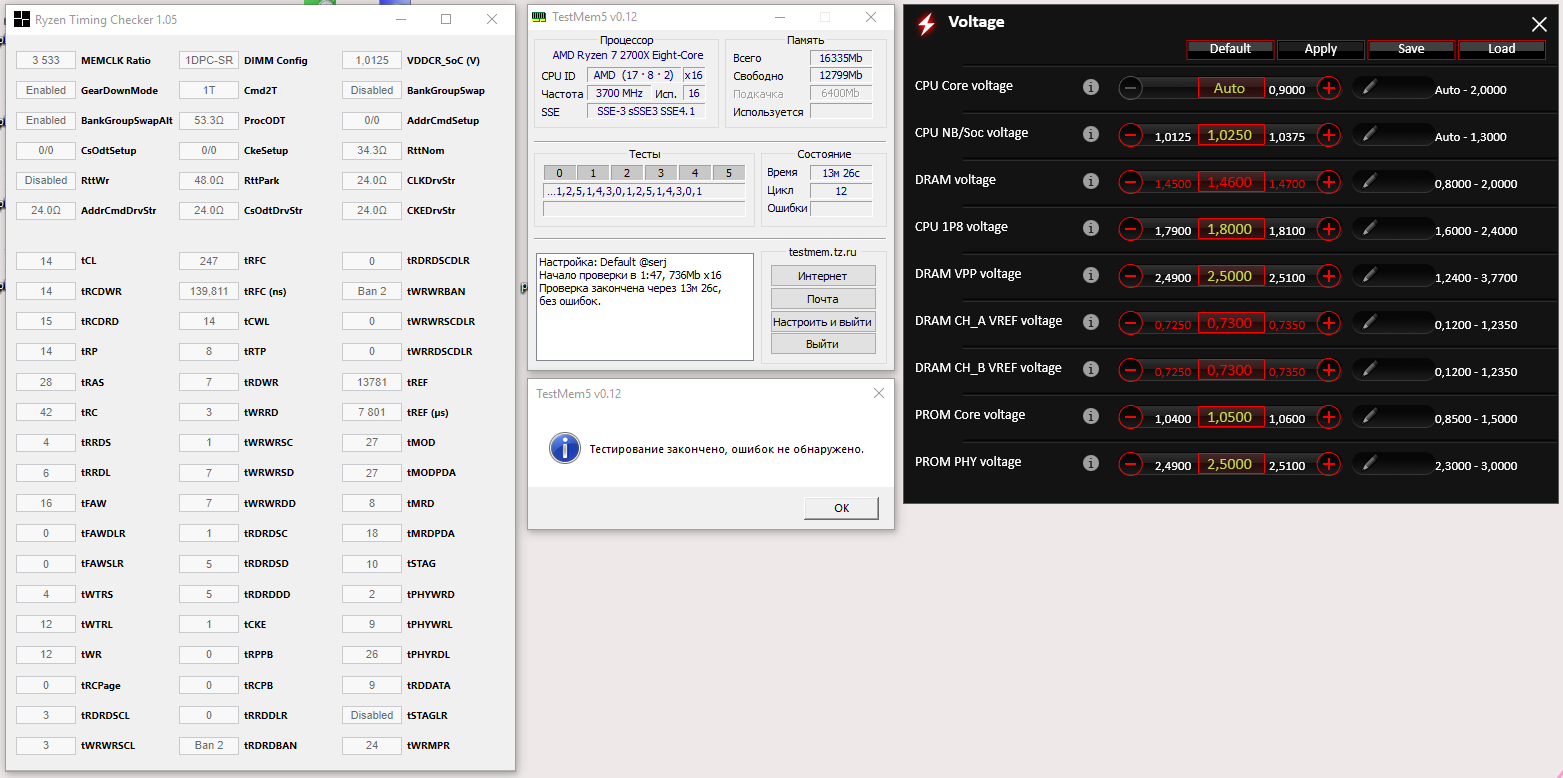Click the Выйти button in TestMem5
1563x778 pixels.
(823, 344)
